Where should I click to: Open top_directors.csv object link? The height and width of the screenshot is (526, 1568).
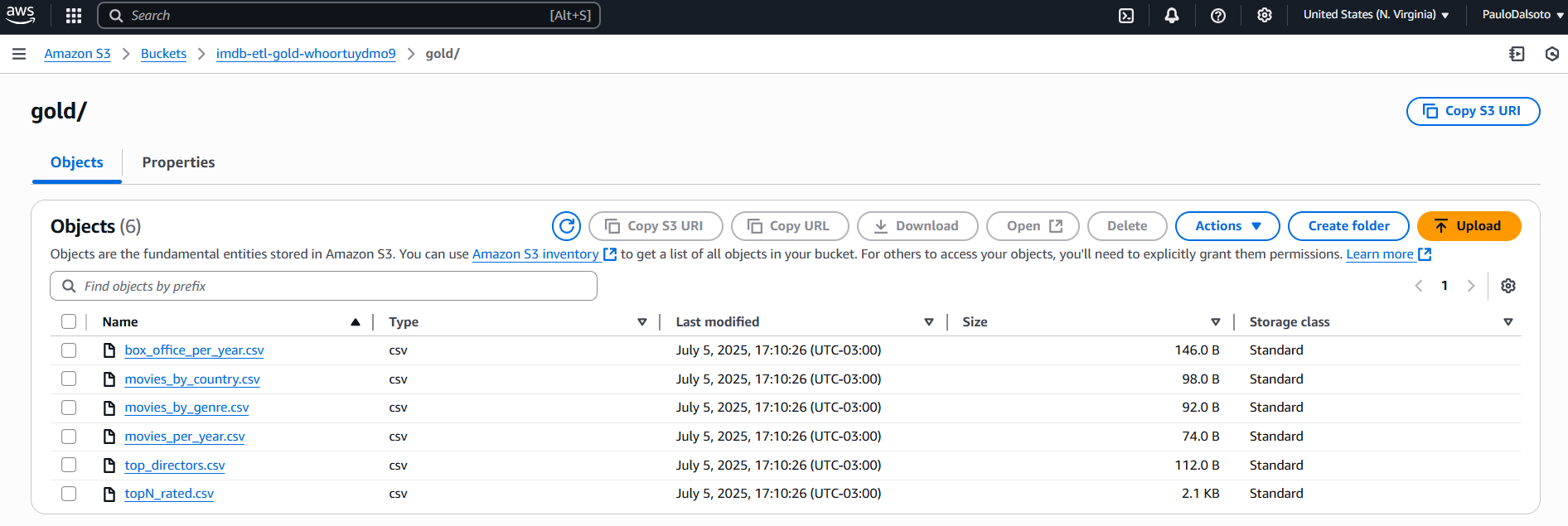(175, 466)
